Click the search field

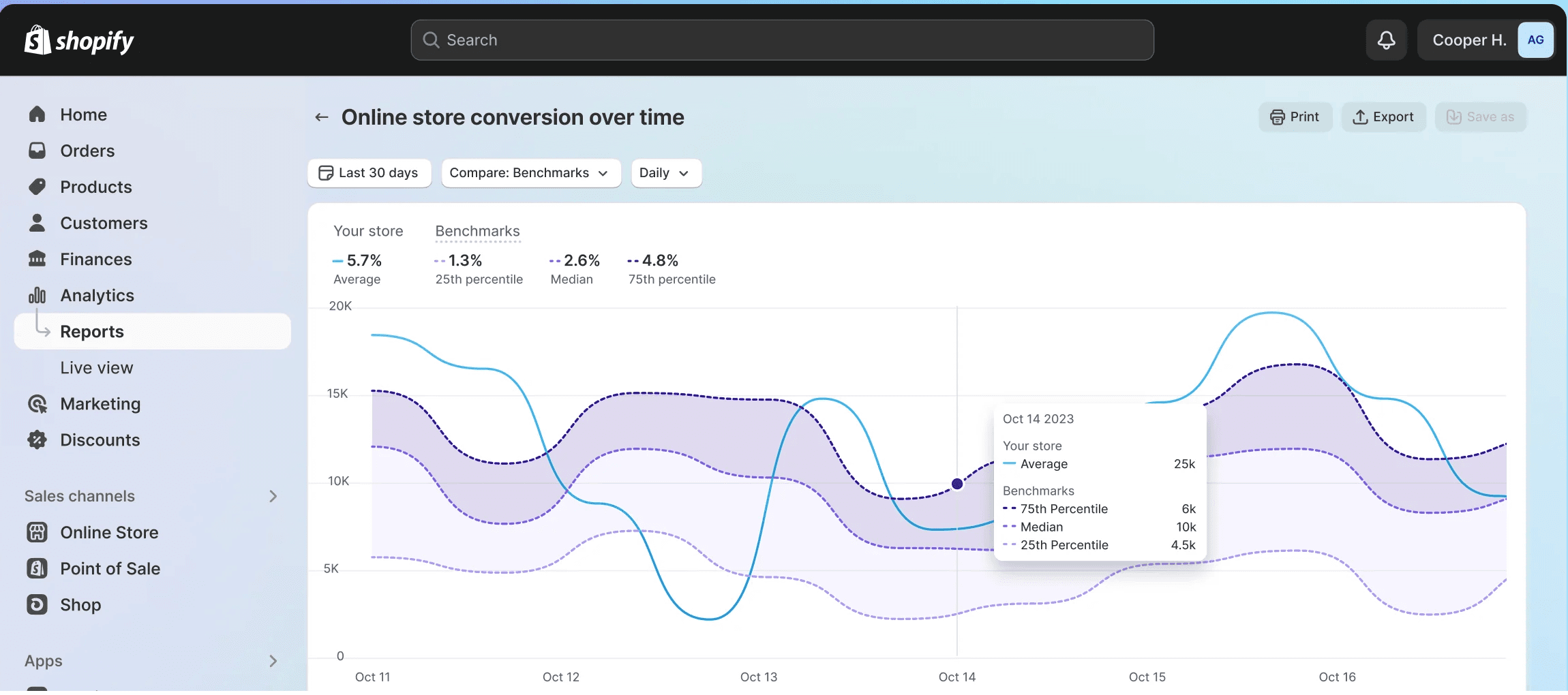(x=782, y=40)
